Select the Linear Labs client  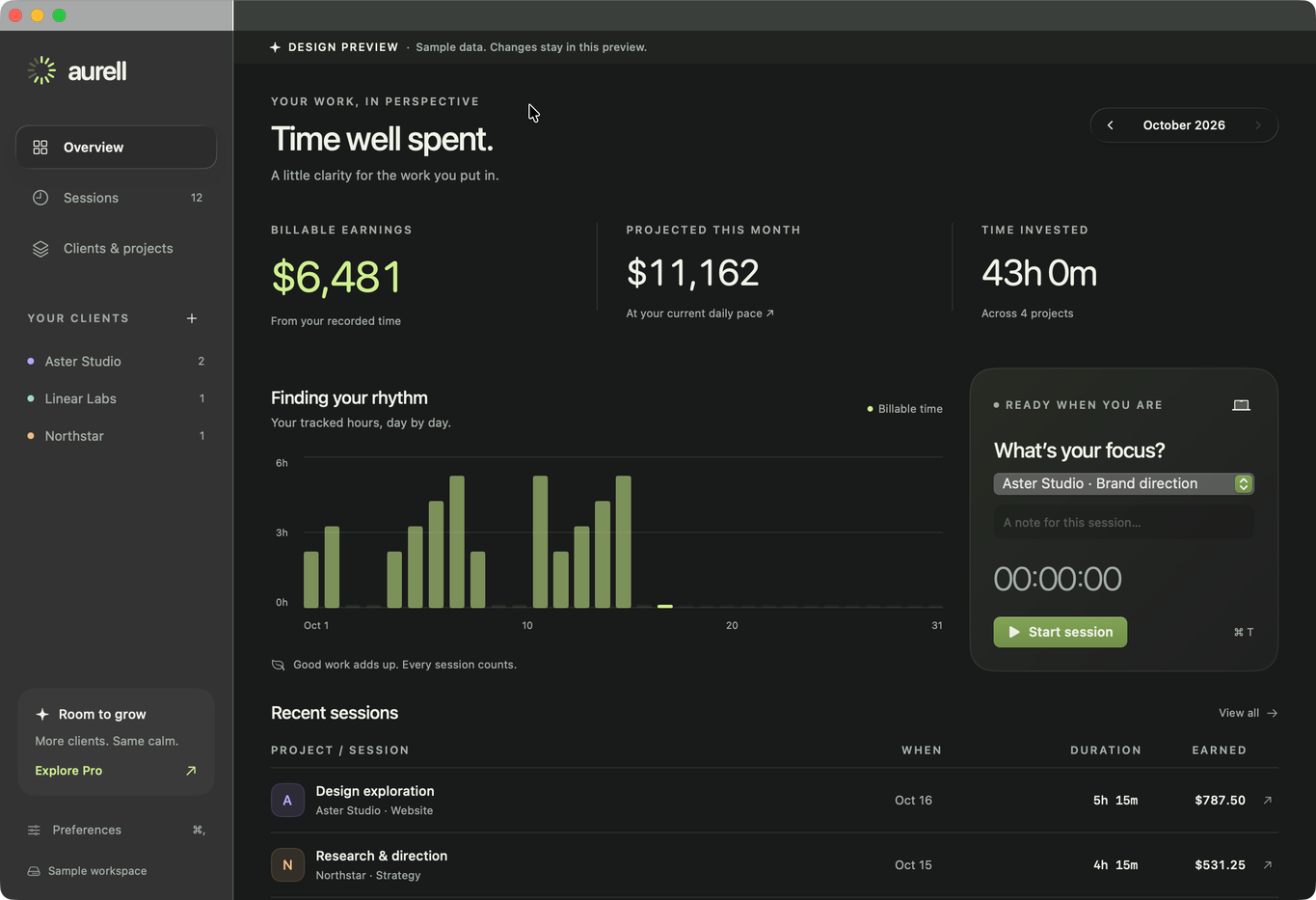(116, 398)
